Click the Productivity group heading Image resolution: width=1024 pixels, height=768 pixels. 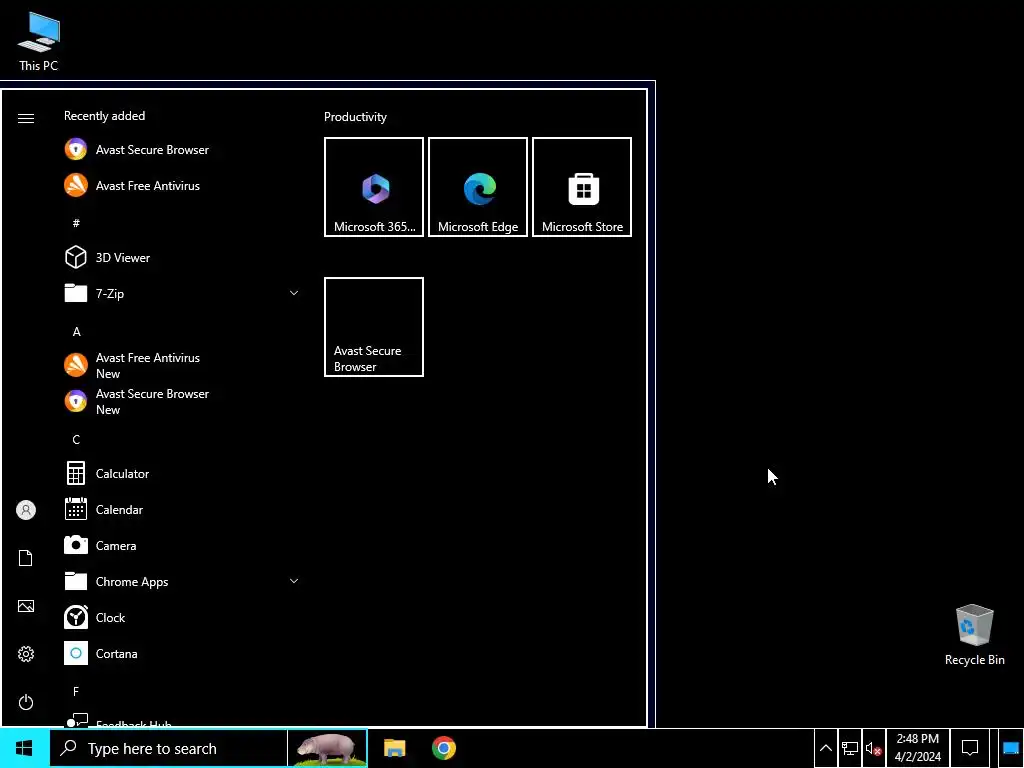click(355, 117)
